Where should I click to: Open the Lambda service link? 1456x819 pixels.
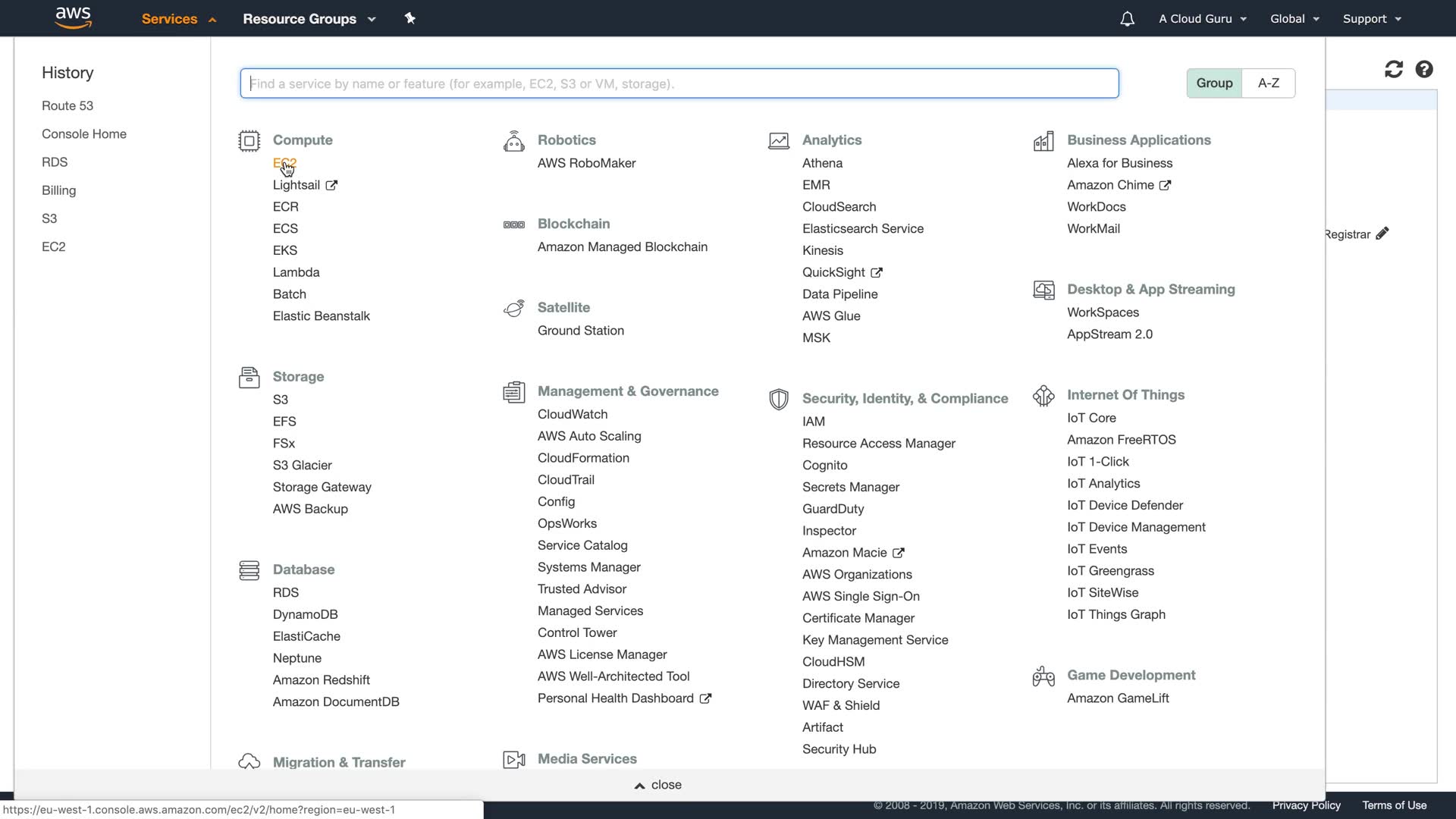pyautogui.click(x=296, y=272)
